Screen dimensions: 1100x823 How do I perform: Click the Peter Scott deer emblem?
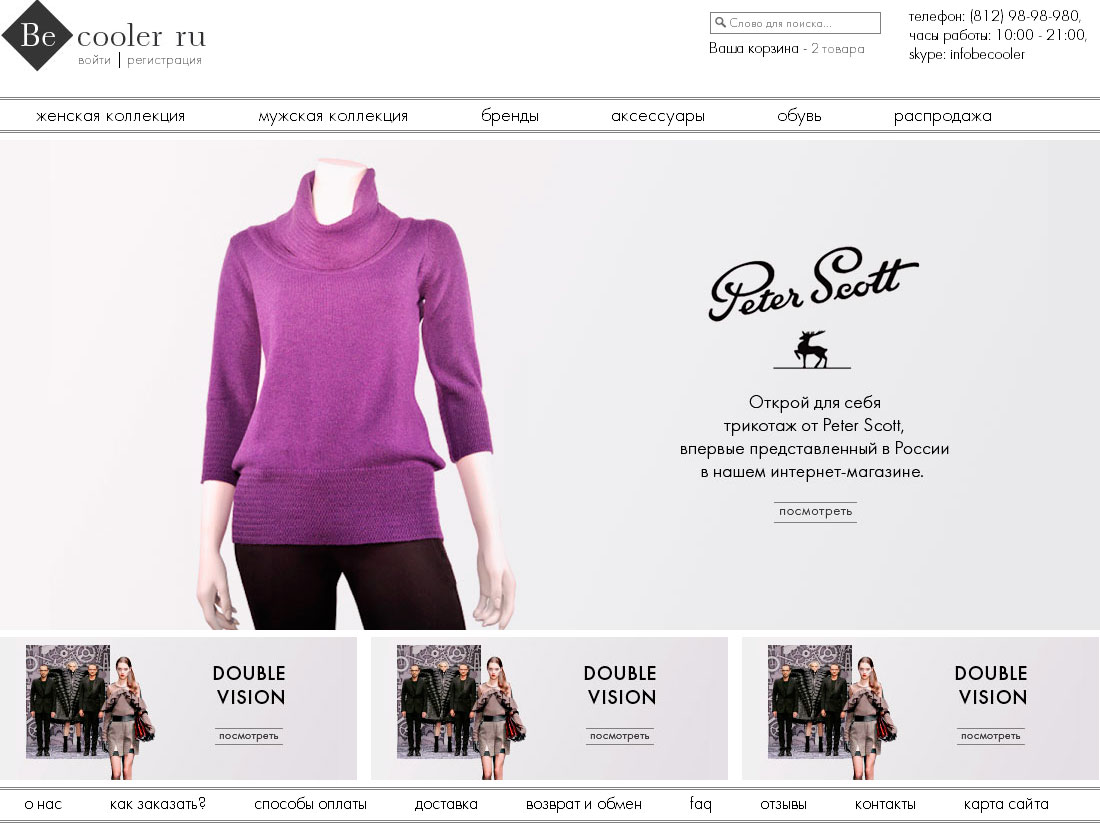click(x=812, y=349)
